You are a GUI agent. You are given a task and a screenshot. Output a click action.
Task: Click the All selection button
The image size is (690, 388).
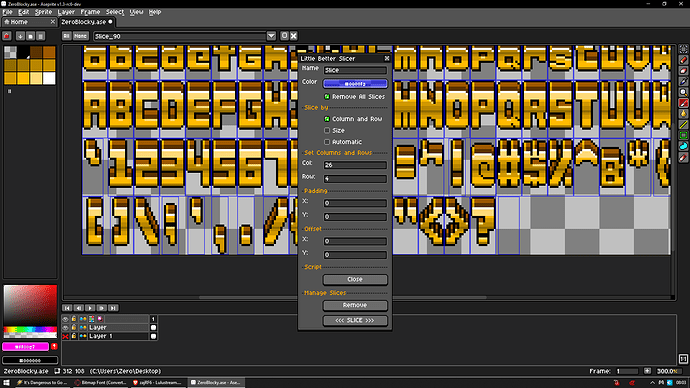click(x=66, y=36)
